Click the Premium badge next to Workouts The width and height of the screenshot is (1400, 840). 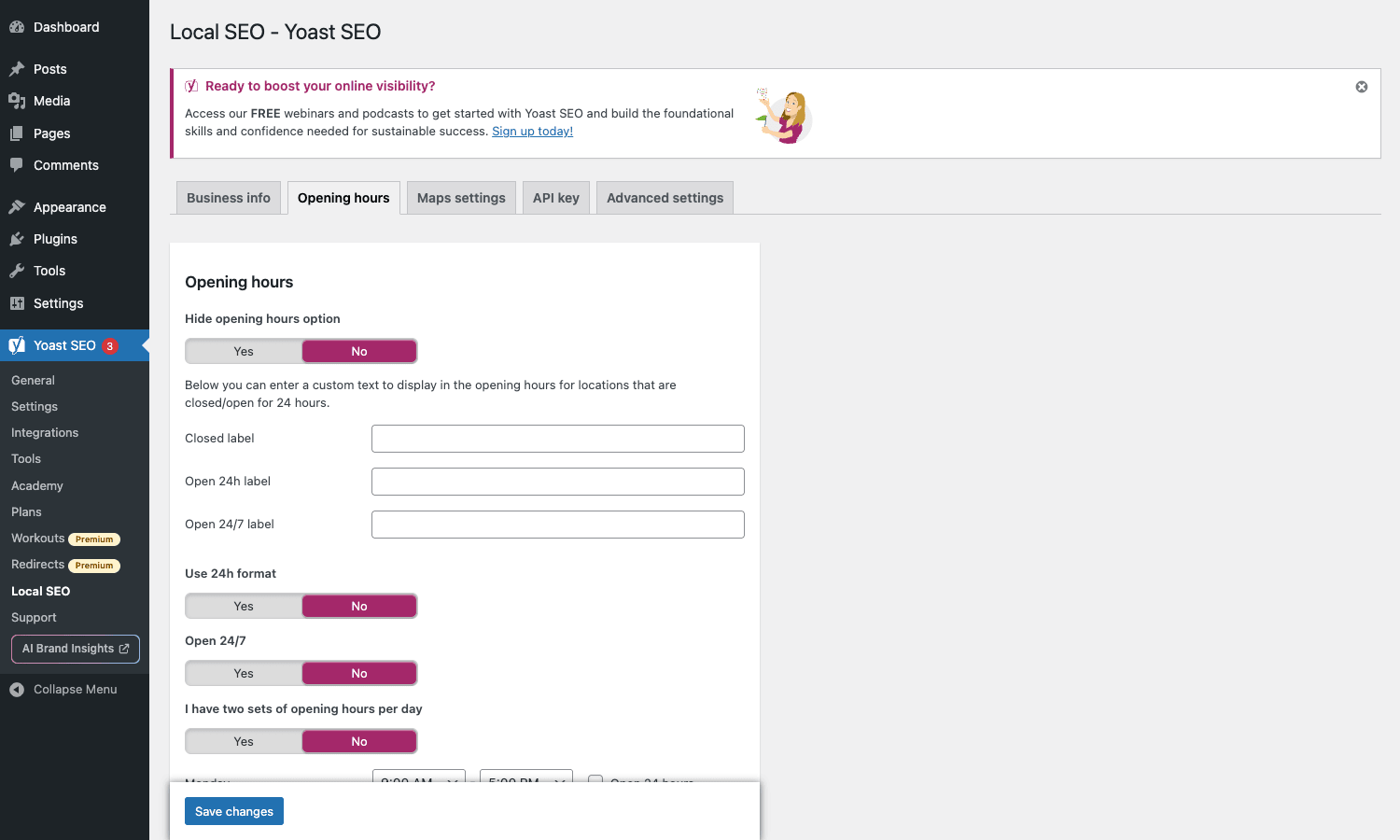click(x=94, y=539)
